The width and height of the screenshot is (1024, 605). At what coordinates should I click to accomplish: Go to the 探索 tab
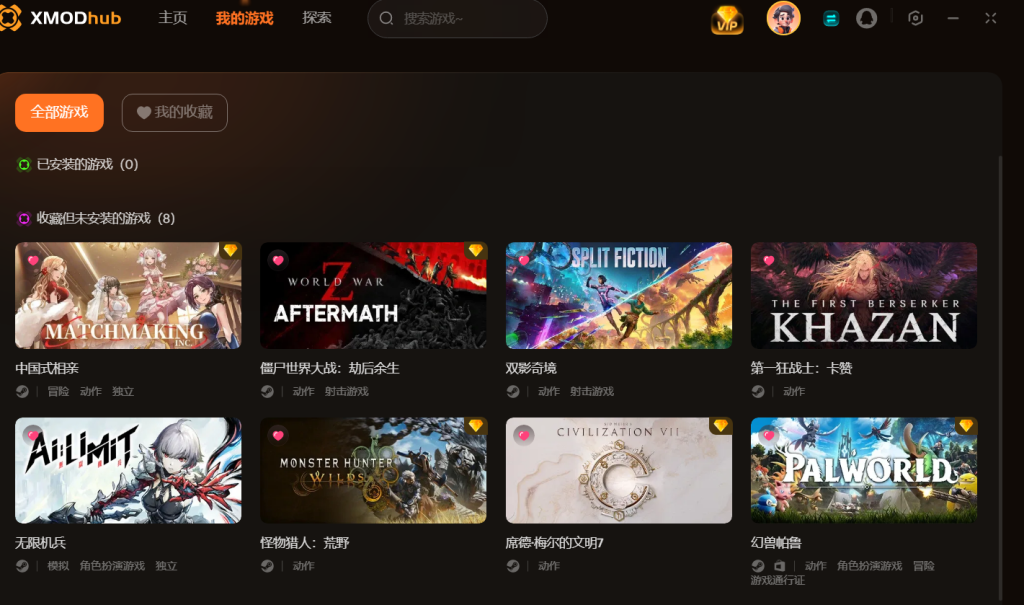click(317, 18)
